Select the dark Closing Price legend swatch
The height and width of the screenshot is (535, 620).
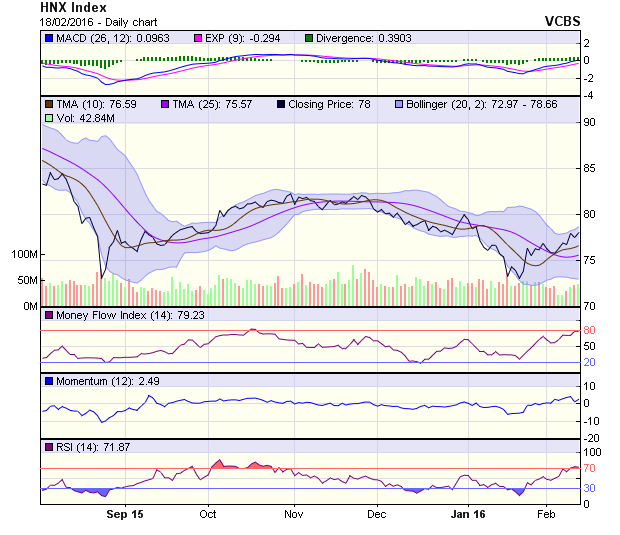[281, 104]
